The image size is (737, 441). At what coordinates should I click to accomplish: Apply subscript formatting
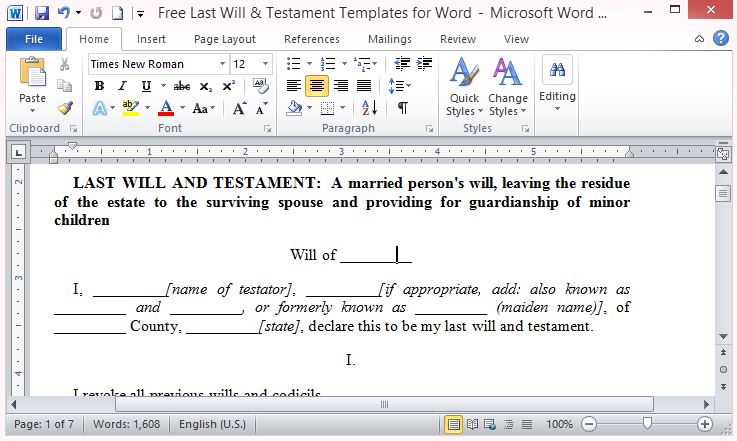click(x=206, y=86)
